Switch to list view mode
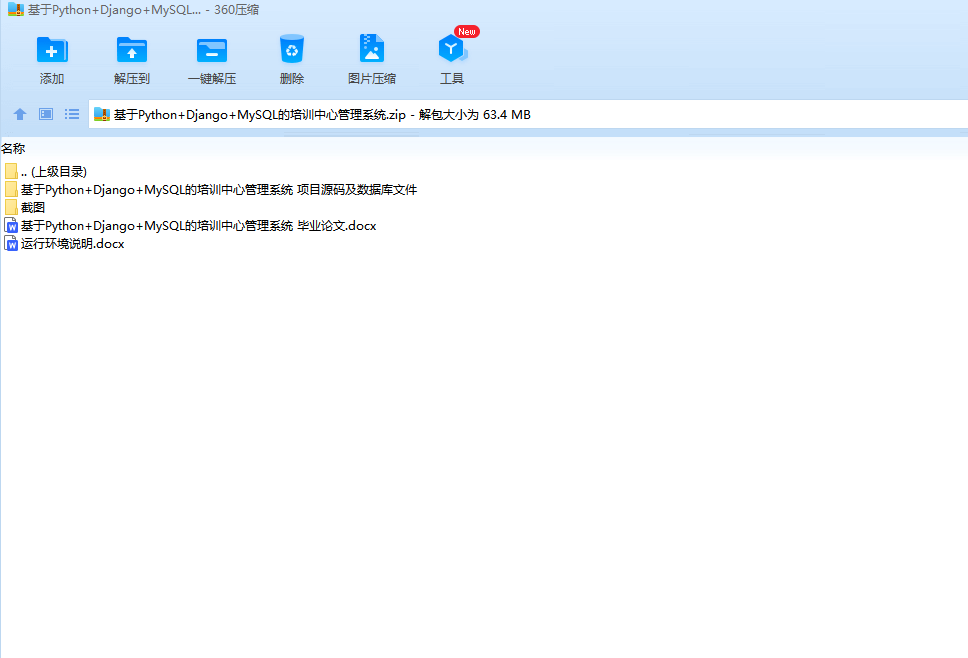This screenshot has height=658, width=968. click(x=72, y=114)
